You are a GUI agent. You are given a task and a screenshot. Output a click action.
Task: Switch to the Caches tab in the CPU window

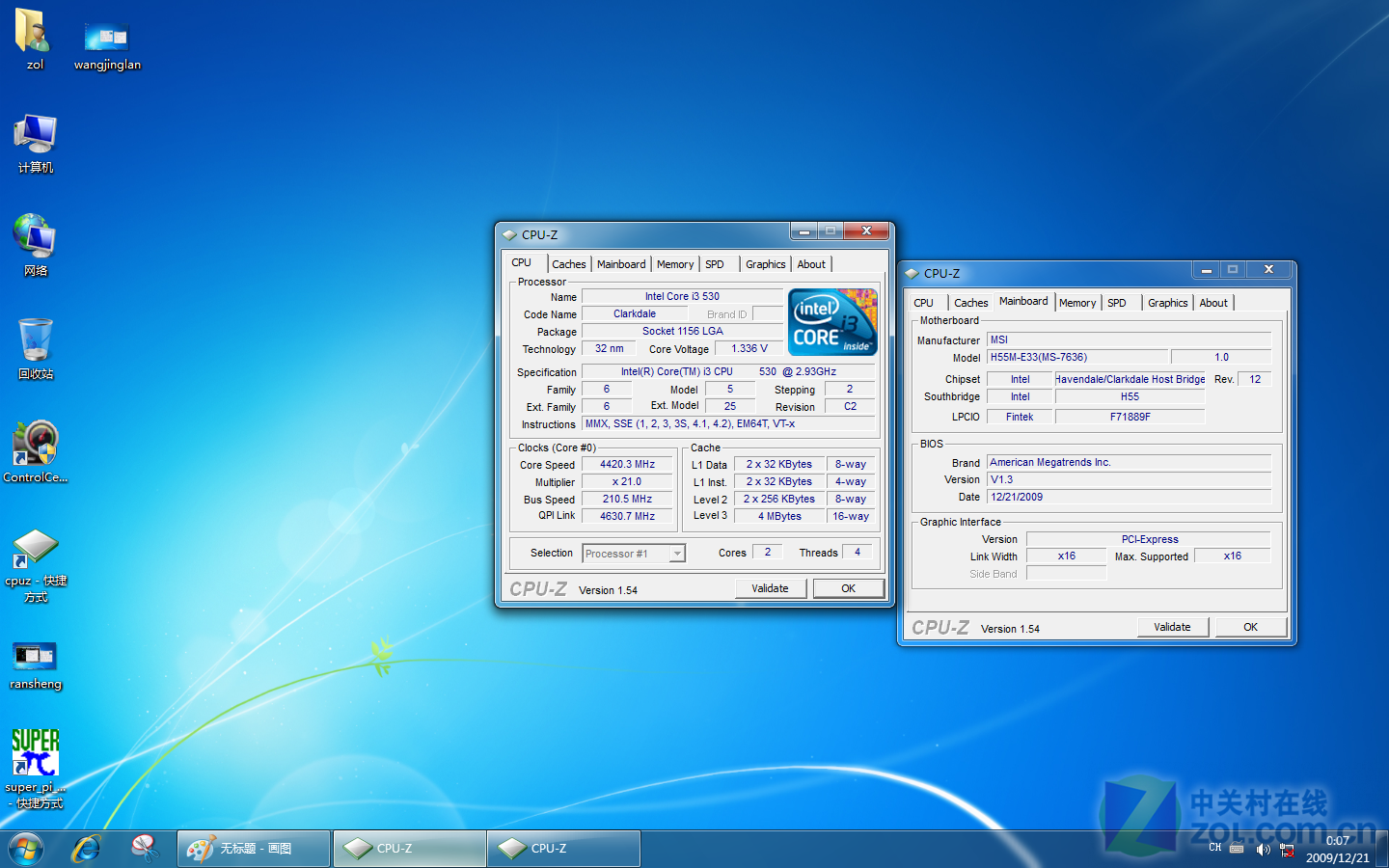569,264
